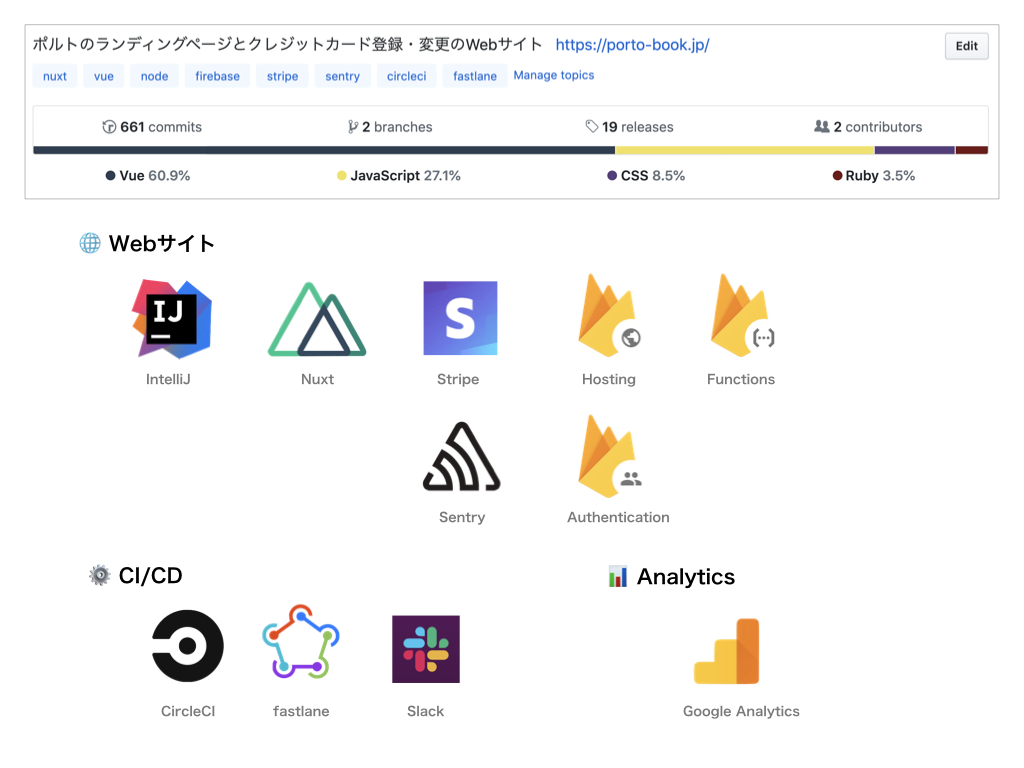This screenshot has width=1024, height=768.
Task: Click the IntelliJ caption text
Action: [x=168, y=379]
